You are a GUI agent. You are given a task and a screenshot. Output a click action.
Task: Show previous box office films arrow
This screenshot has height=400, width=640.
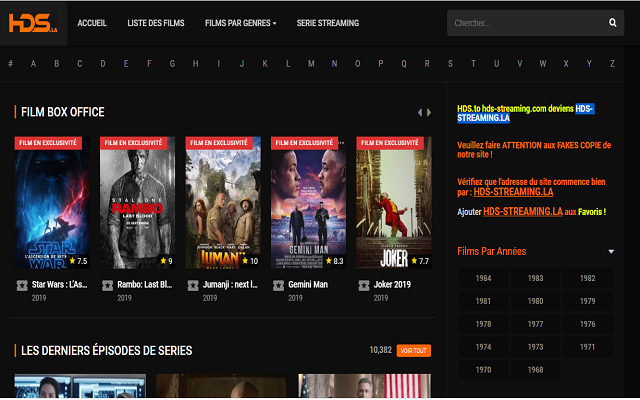coord(420,112)
